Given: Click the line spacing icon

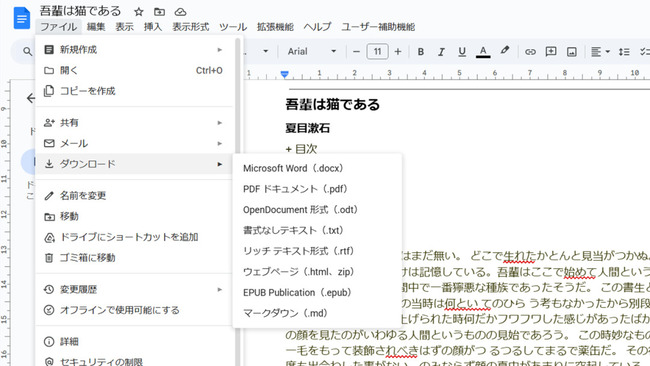Looking at the screenshot, I should (624, 52).
